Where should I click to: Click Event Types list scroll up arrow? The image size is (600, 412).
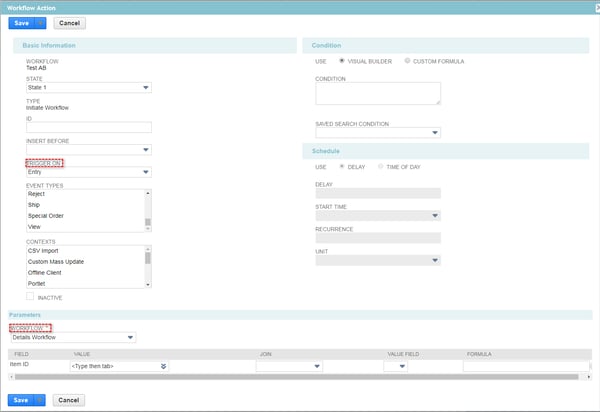(148, 193)
